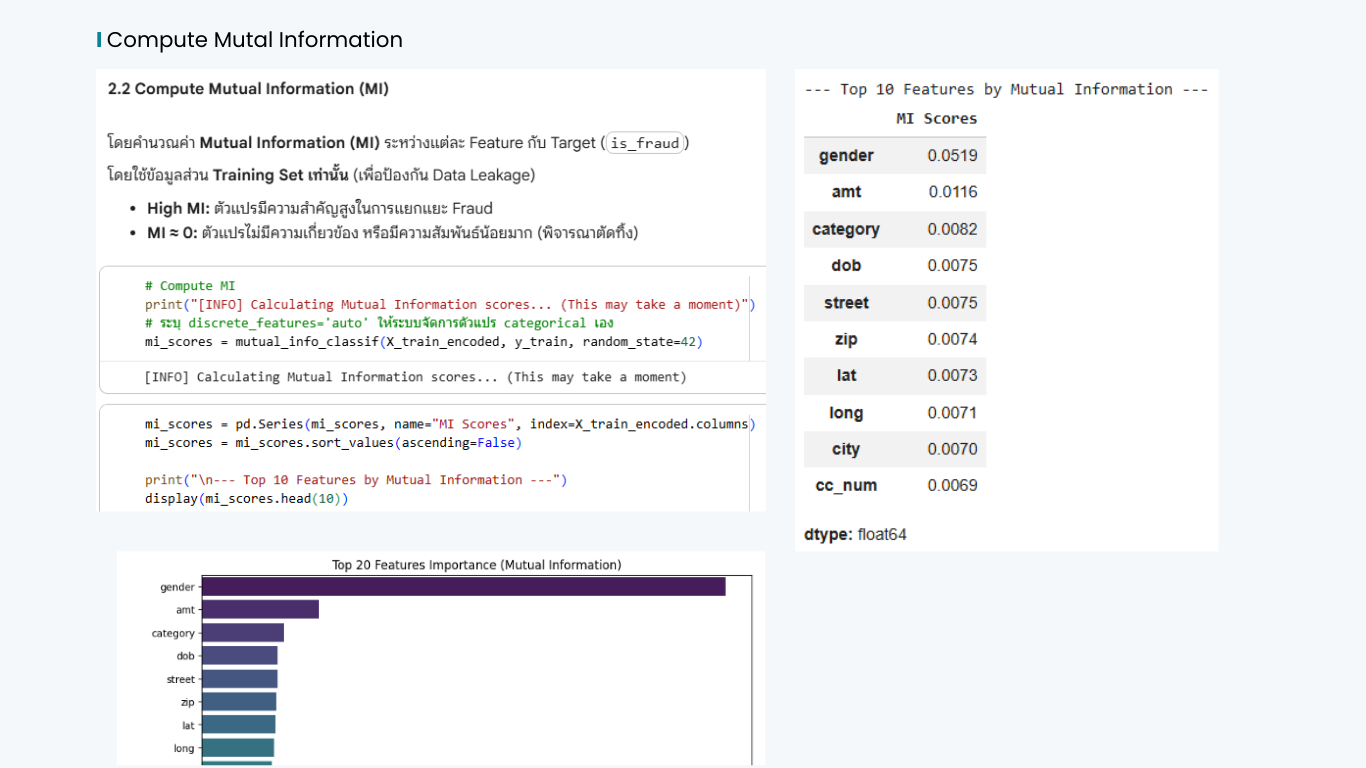This screenshot has width=1366, height=768.
Task: Click the MI Scores column header
Action: tap(936, 118)
